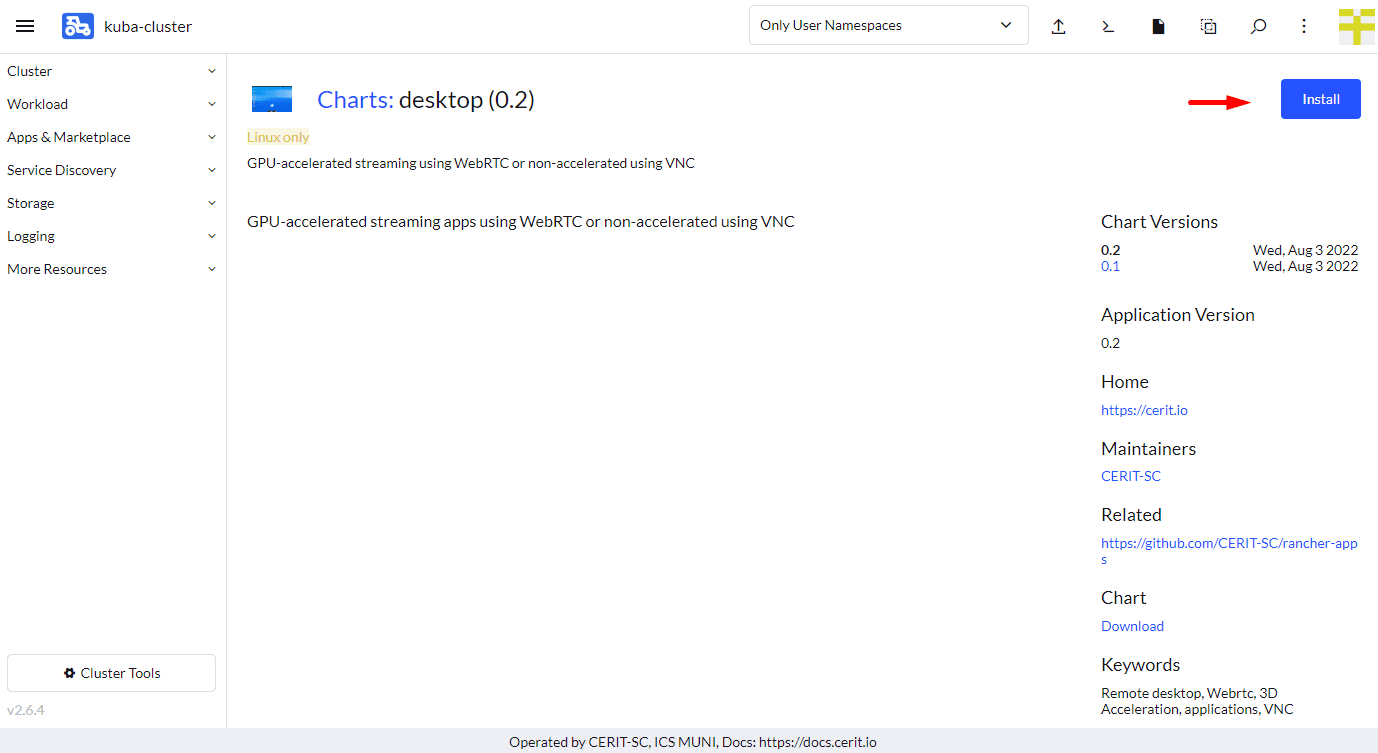Expand Apps & Marketplace section
The image size is (1378, 753).
[112, 137]
